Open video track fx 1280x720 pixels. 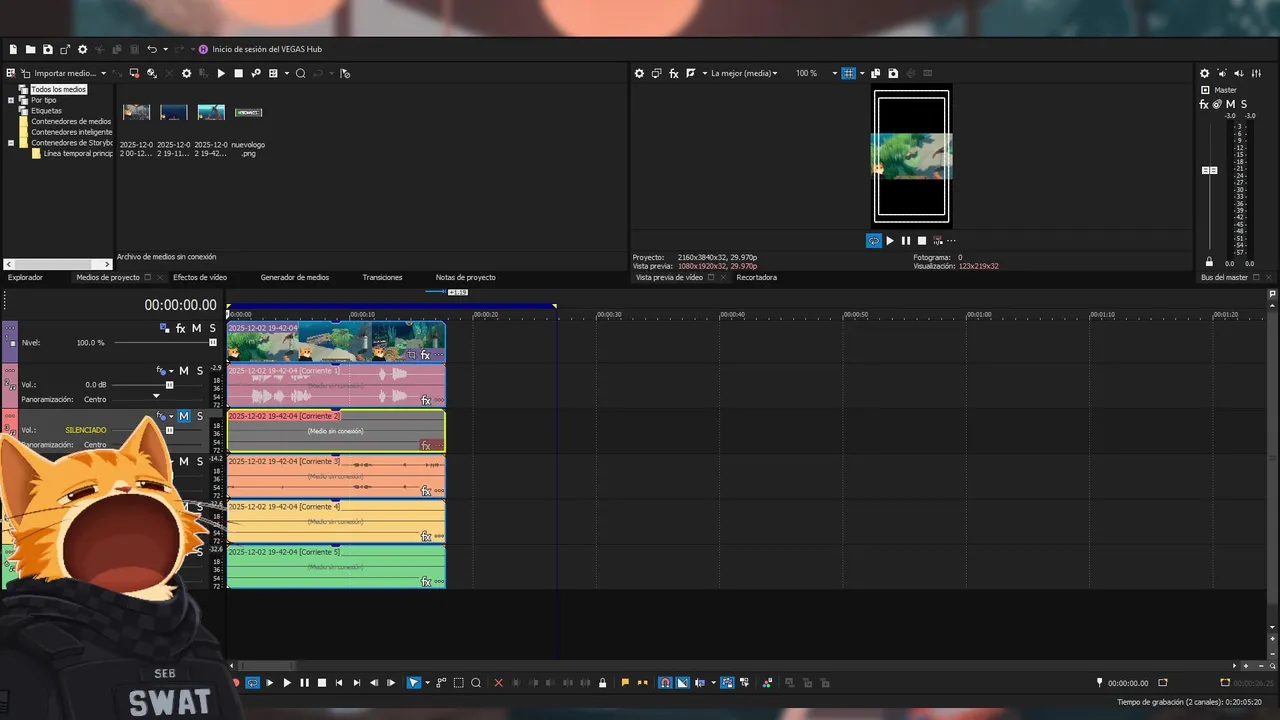(x=181, y=328)
